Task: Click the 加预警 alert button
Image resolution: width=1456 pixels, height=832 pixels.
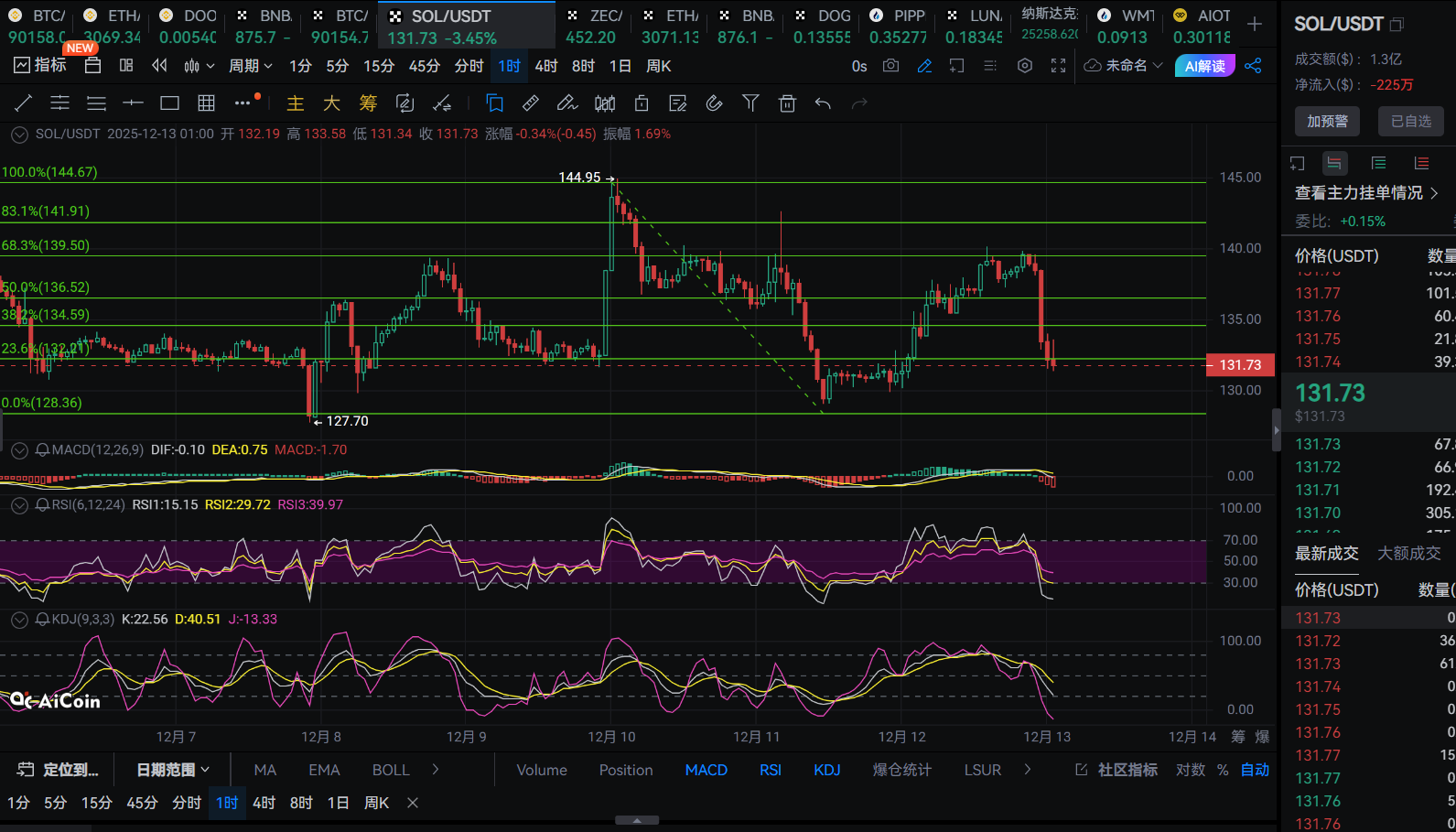Action: [1327, 121]
